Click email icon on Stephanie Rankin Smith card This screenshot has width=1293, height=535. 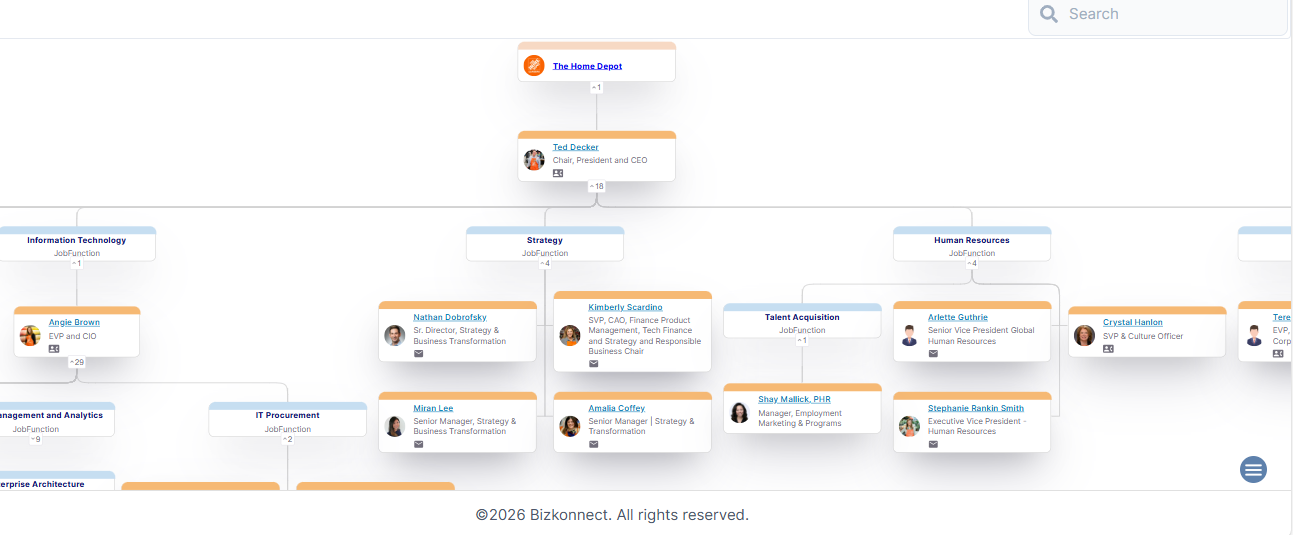pyautogui.click(x=933, y=444)
